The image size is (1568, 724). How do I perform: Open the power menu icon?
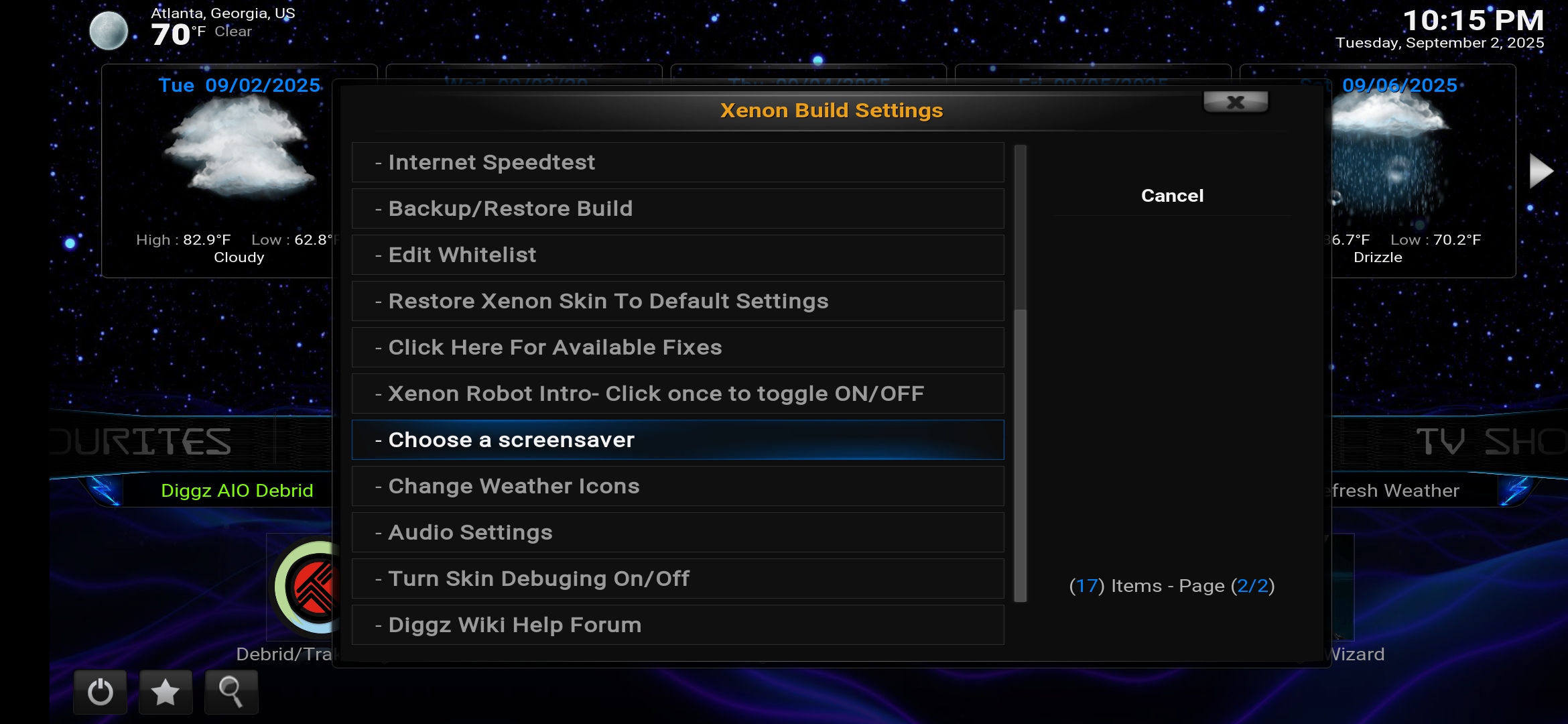pyautogui.click(x=100, y=692)
